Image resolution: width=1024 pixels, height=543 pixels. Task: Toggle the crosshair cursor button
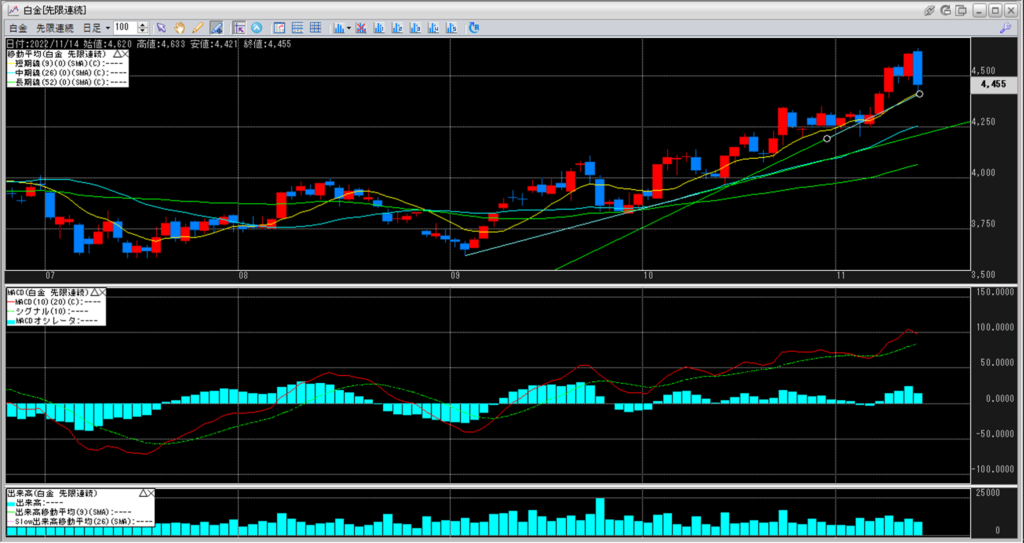pos(240,27)
